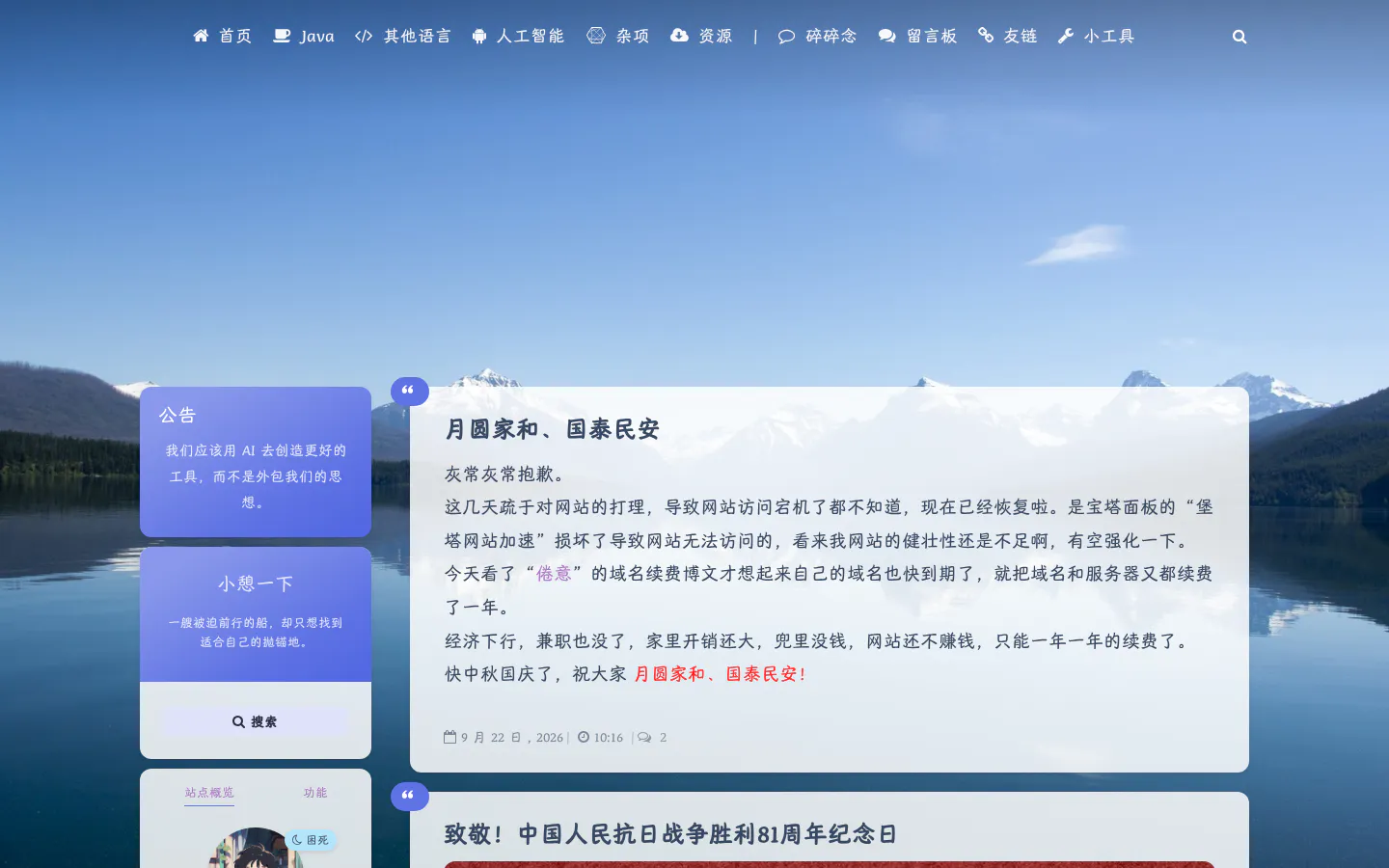Click the post time 10:16
This screenshot has width=1389, height=868.
click(x=609, y=738)
